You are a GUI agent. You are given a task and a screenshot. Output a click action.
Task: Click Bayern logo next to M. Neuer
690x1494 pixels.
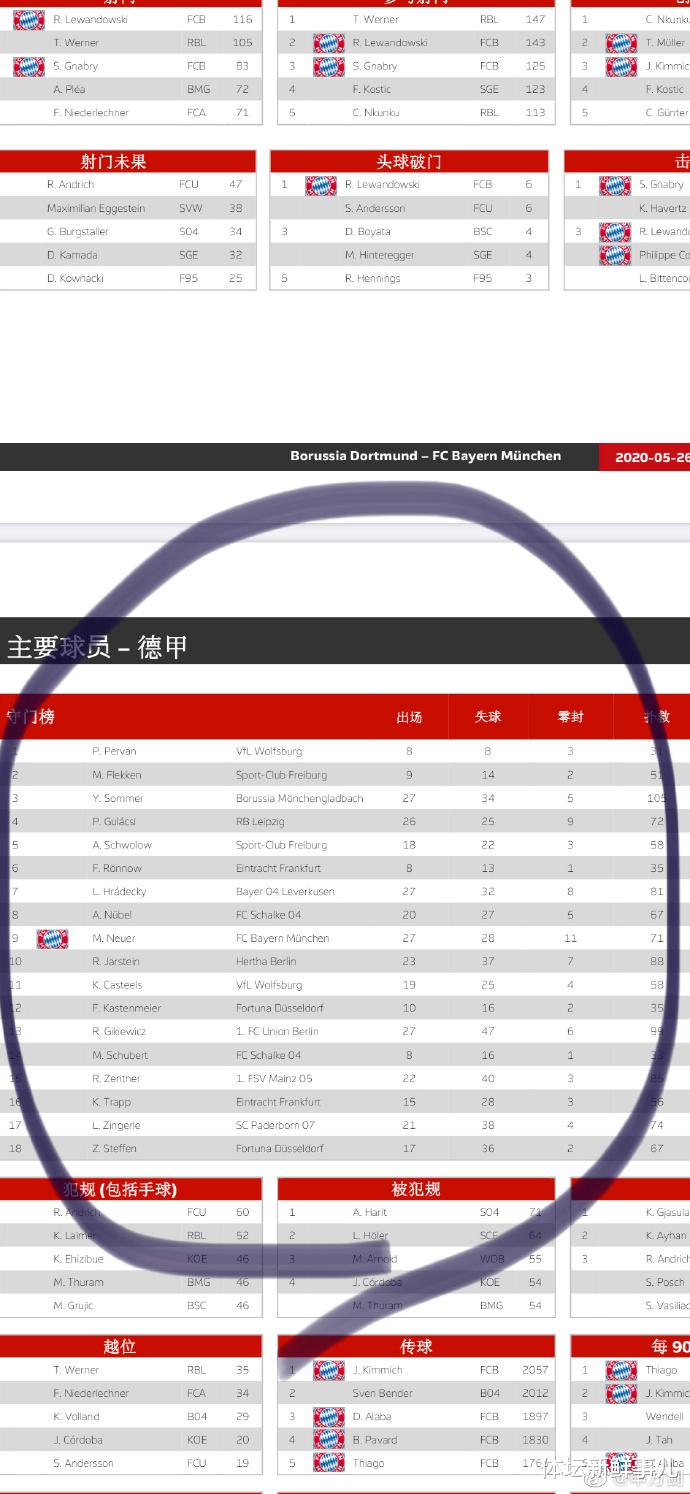click(52, 938)
